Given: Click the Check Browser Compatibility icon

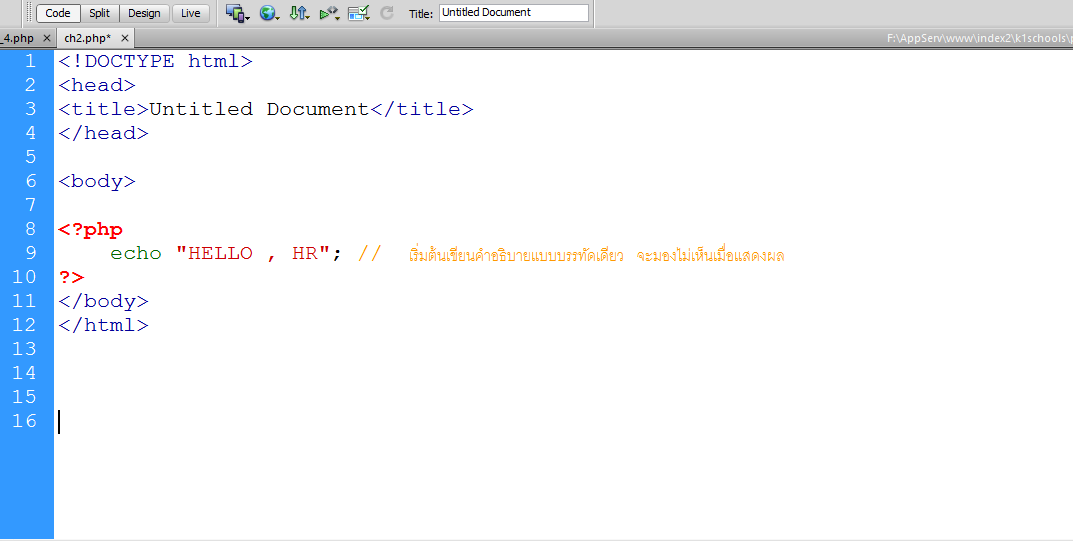Looking at the screenshot, I should tap(358, 13).
